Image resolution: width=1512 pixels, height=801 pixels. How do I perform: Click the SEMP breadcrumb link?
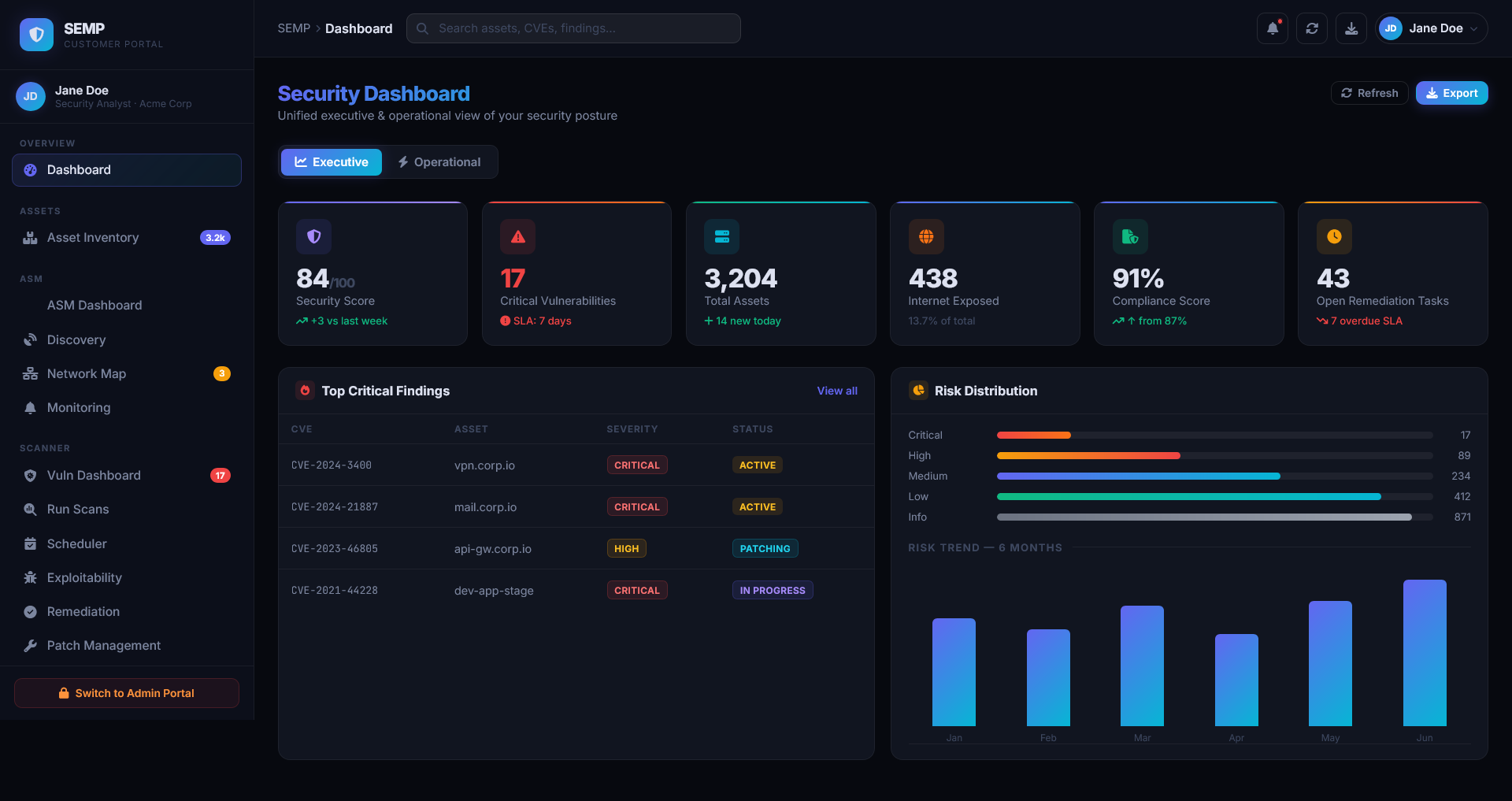[294, 28]
